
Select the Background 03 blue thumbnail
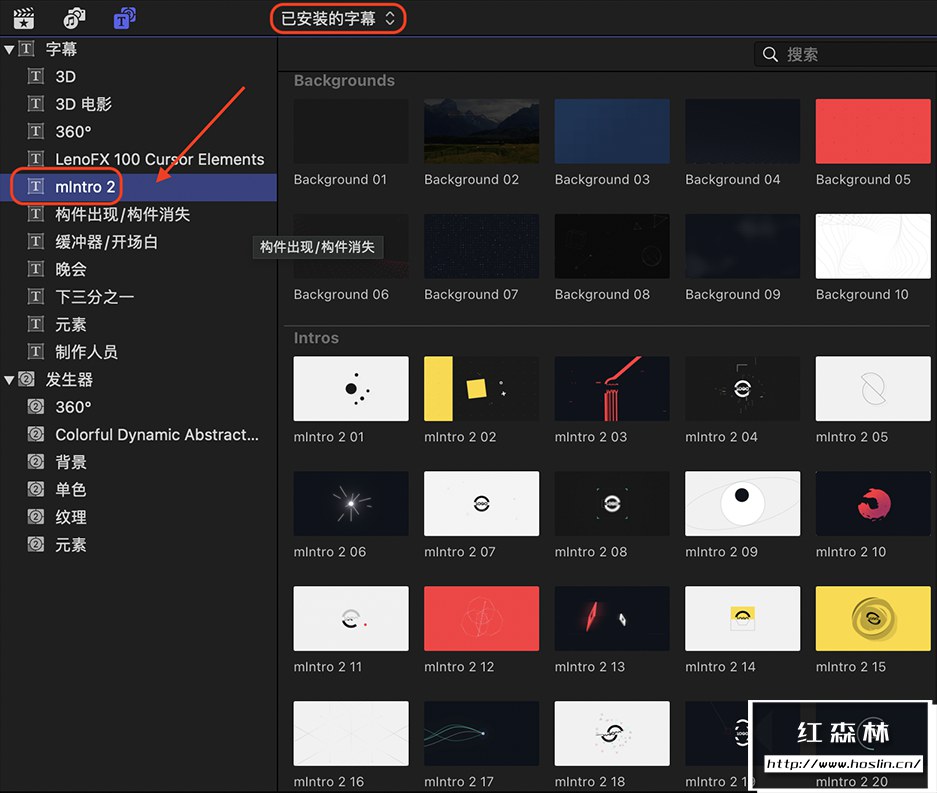click(x=612, y=131)
